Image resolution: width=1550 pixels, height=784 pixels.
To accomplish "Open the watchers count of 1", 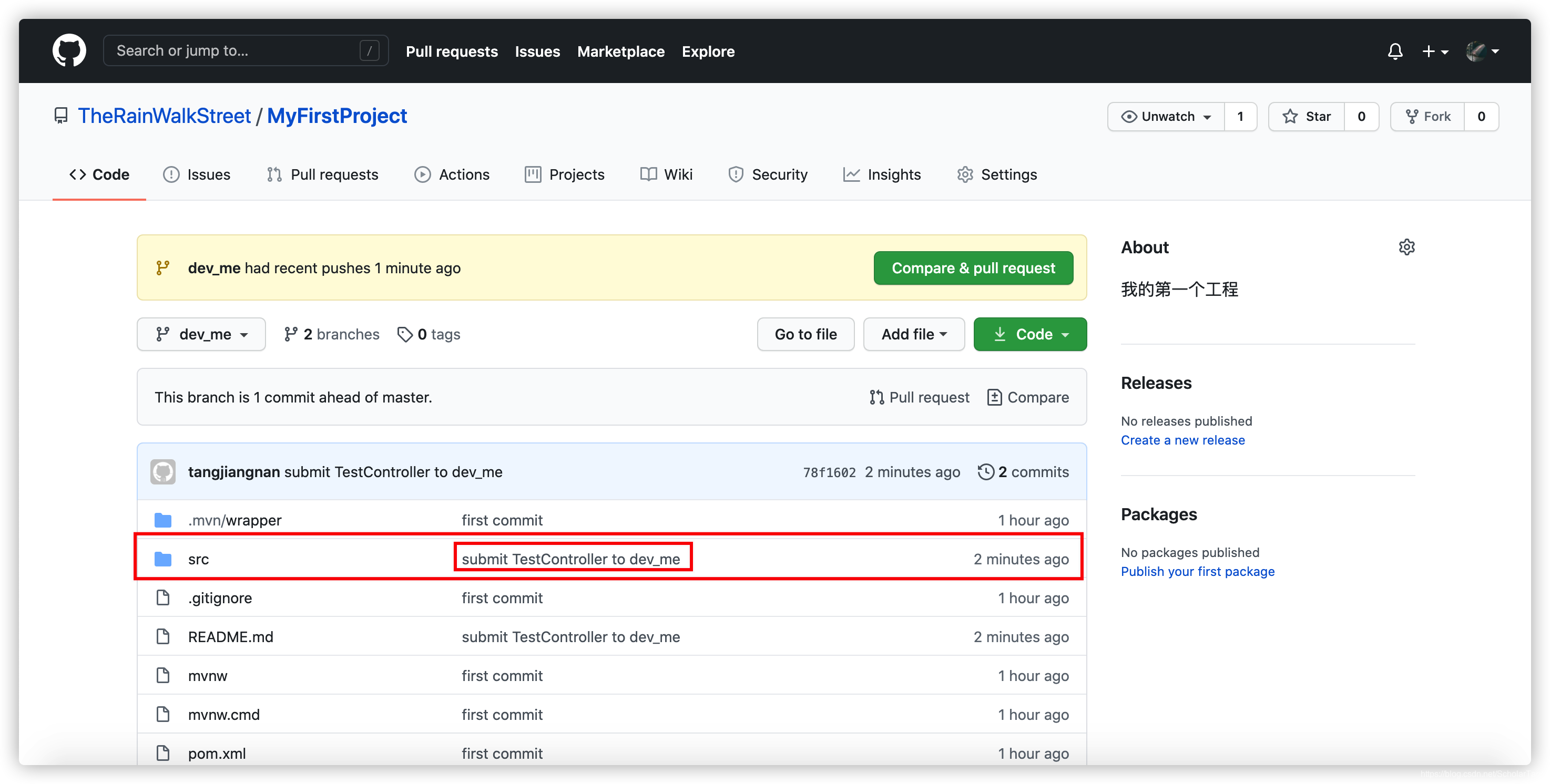I will click(1240, 117).
